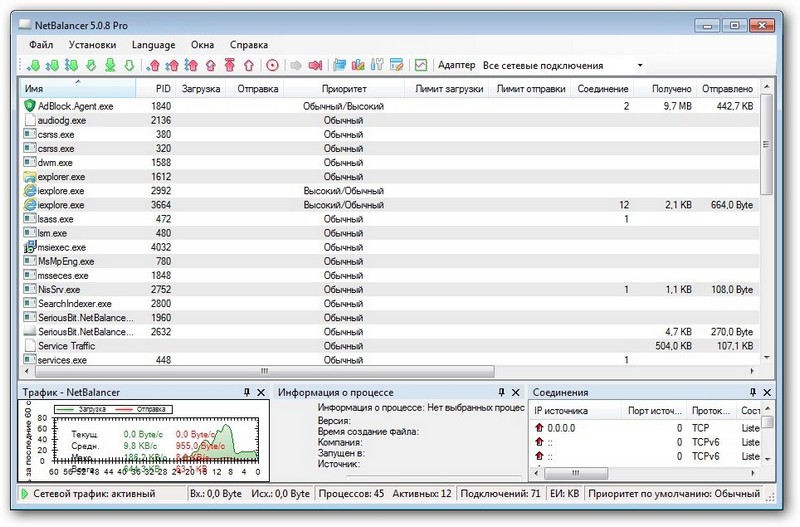800x527 pixels.
Task: Click outlined red upload limit arrow
Action: pyautogui.click(x=249, y=65)
